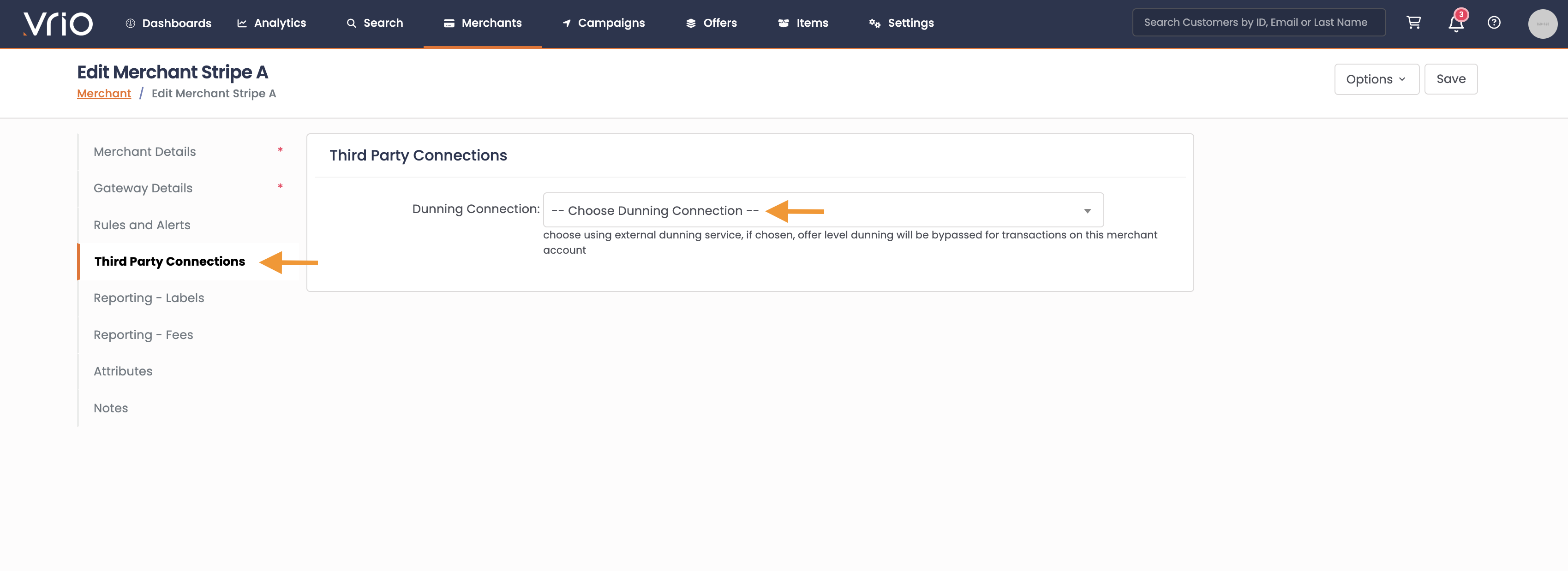This screenshot has height=571, width=1568.
Task: Open the Merchants menu
Action: click(x=483, y=23)
